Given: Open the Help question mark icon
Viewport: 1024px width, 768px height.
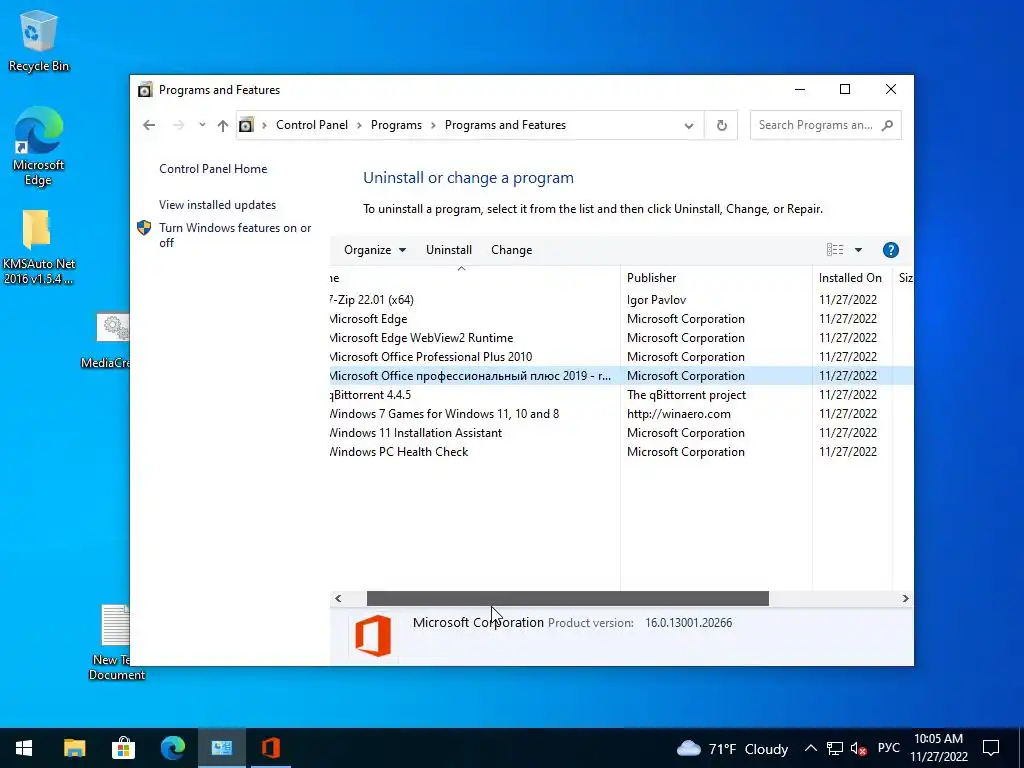Looking at the screenshot, I should (890, 249).
